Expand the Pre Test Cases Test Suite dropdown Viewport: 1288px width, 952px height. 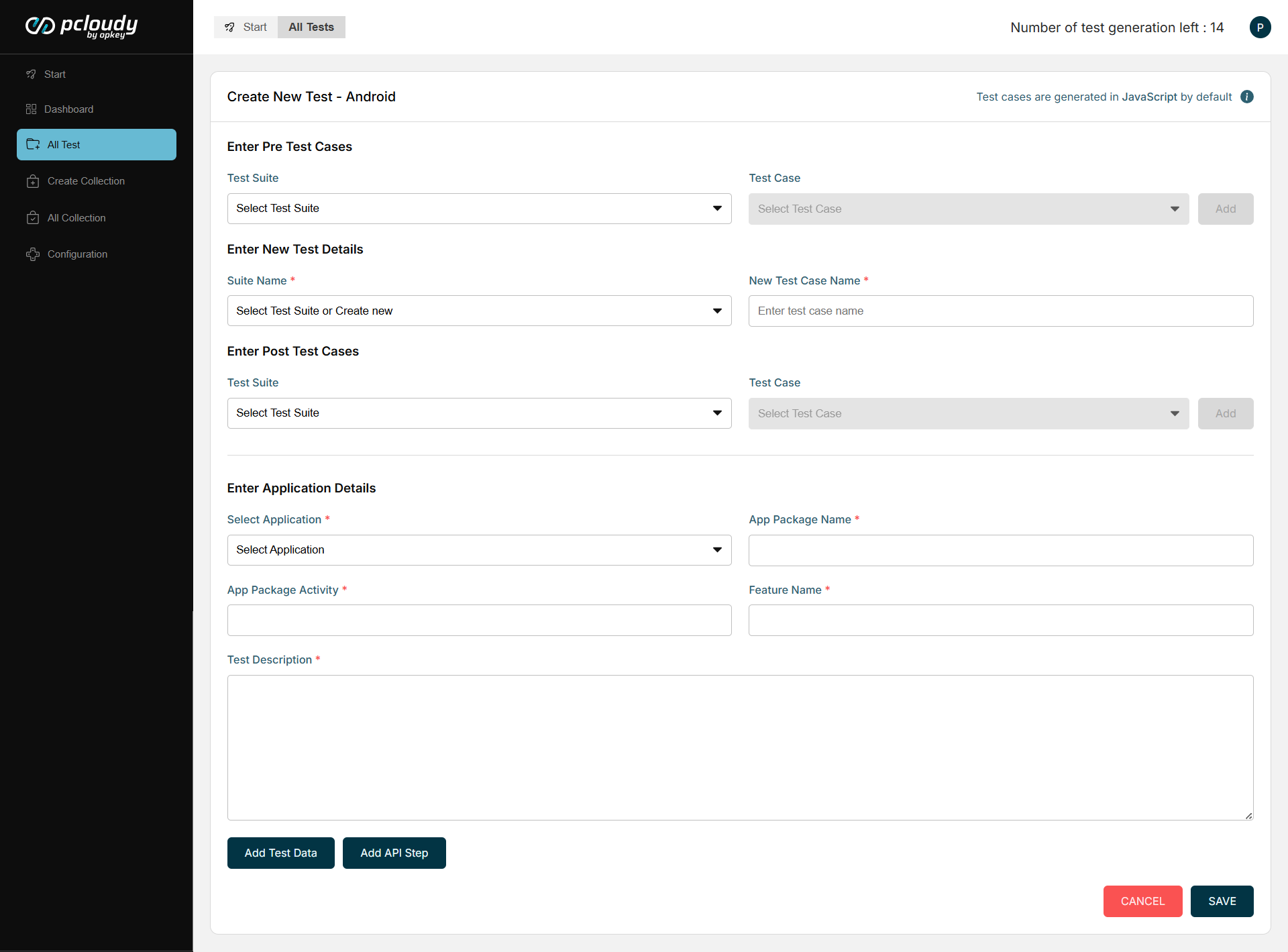tap(479, 209)
